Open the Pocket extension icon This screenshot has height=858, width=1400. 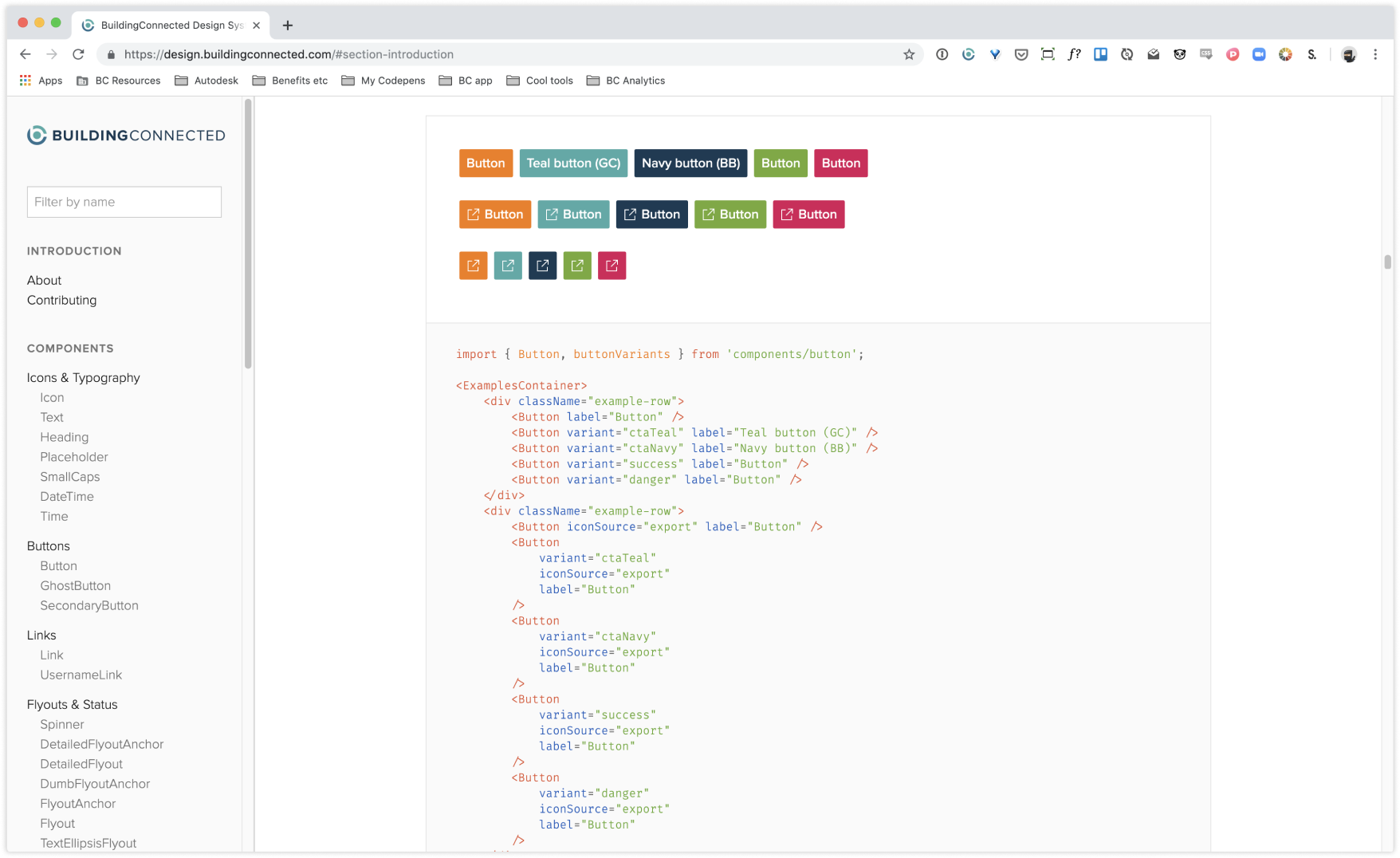point(1021,54)
